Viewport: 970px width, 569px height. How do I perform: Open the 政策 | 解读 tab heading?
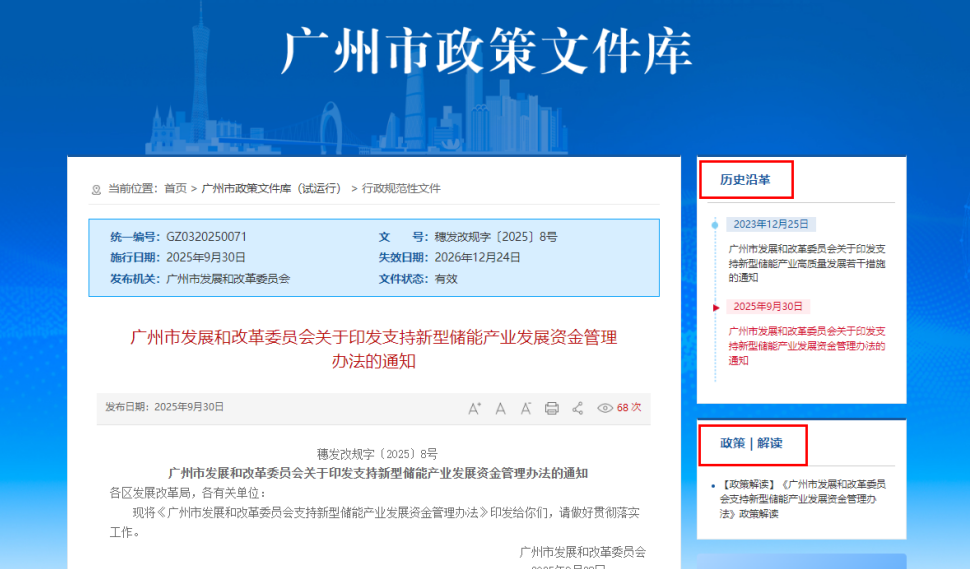[x=751, y=443]
